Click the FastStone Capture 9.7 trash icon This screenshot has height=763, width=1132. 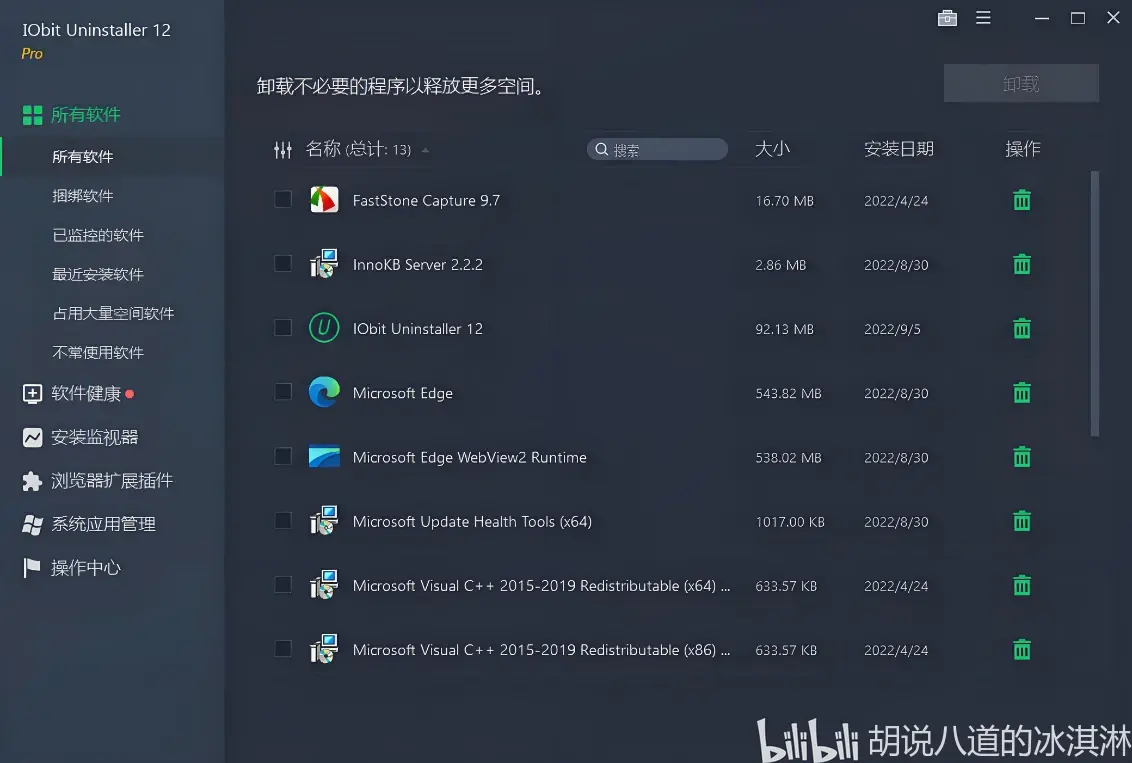pyautogui.click(x=1022, y=200)
